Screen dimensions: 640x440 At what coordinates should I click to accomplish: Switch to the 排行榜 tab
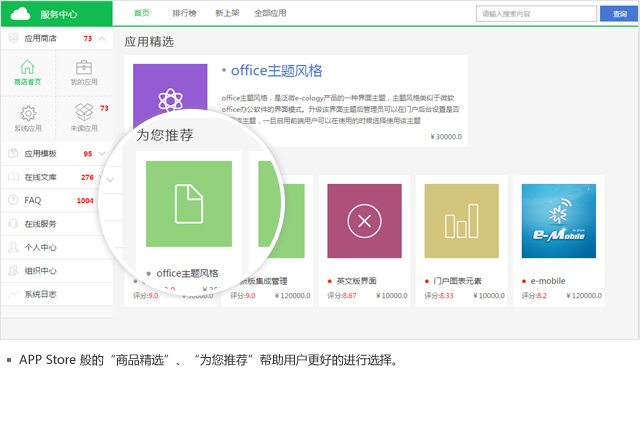(x=184, y=13)
